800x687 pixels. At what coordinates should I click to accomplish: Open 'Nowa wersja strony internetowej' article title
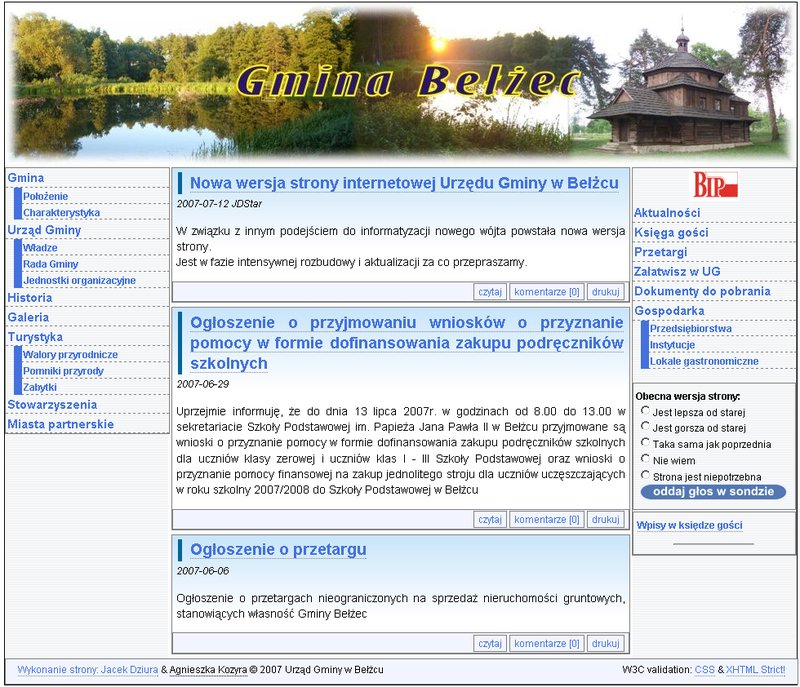click(404, 183)
